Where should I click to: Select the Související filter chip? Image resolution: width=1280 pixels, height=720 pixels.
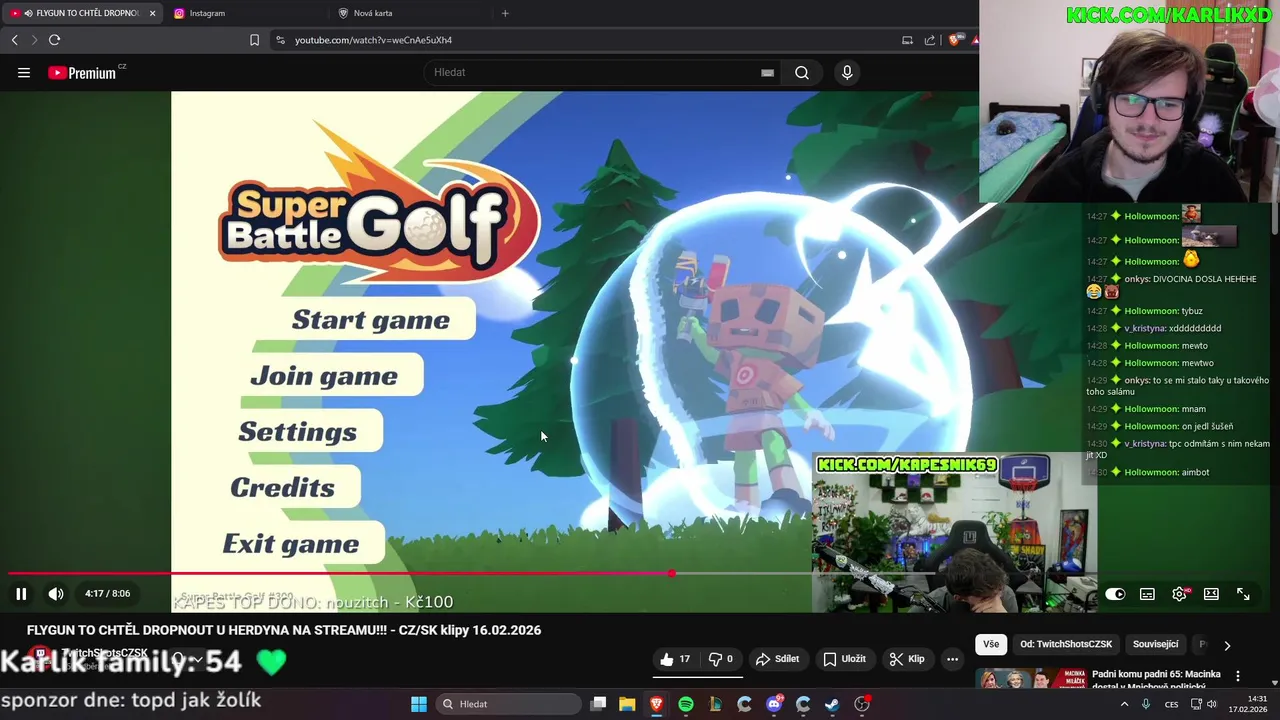coord(1155,645)
